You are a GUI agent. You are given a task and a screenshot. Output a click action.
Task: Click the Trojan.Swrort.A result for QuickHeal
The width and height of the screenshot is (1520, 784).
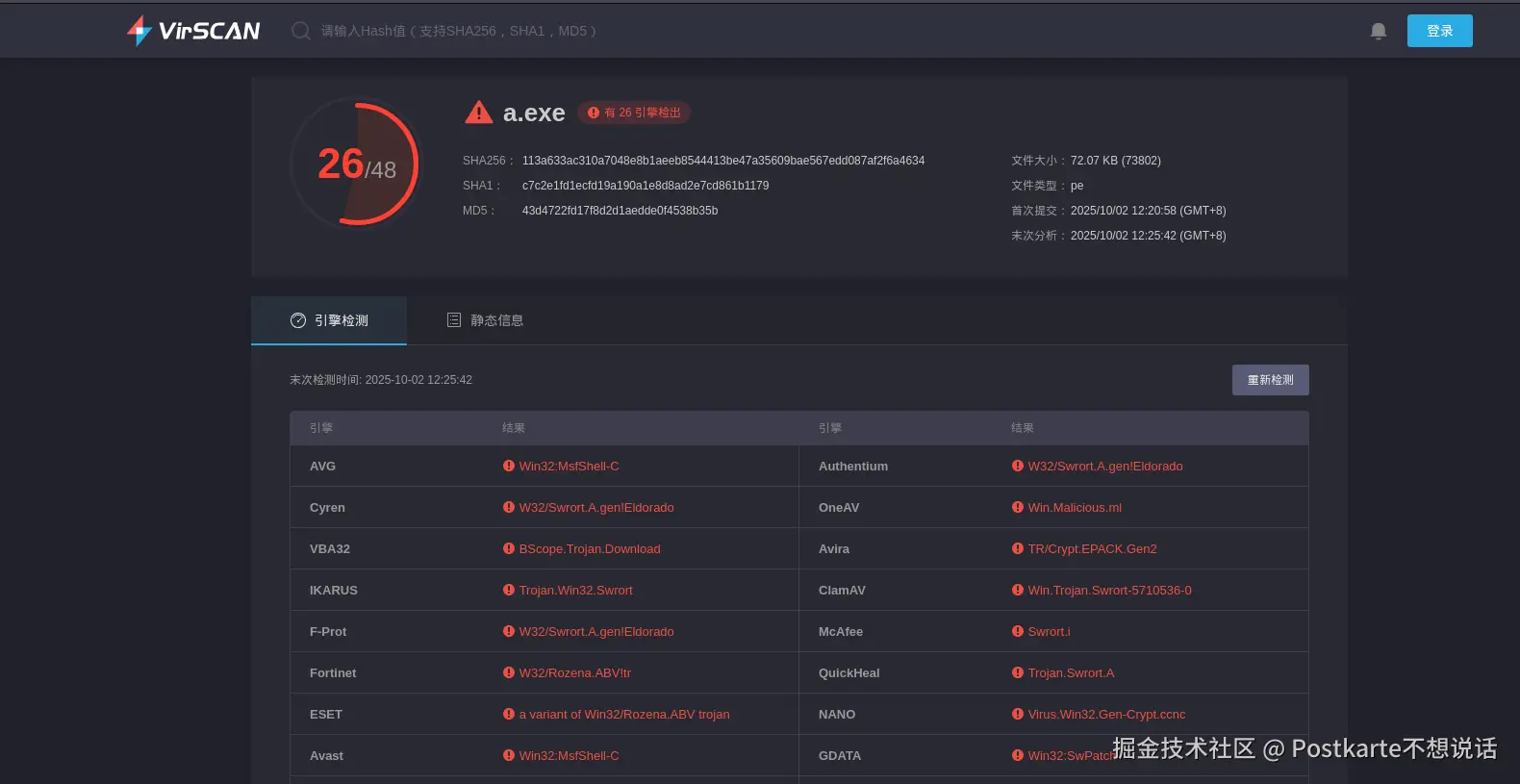(1071, 672)
